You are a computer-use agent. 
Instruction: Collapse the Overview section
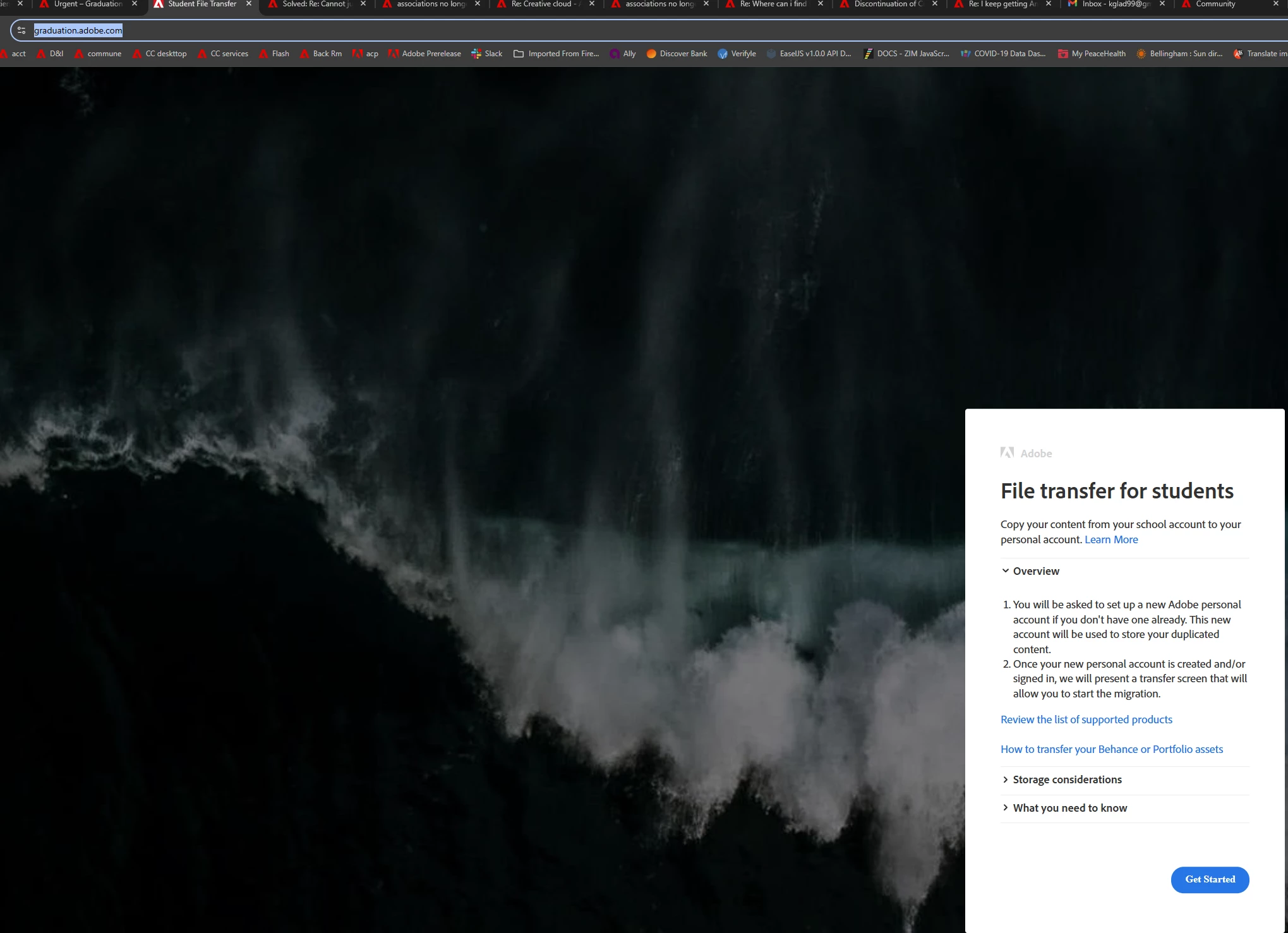click(1036, 571)
